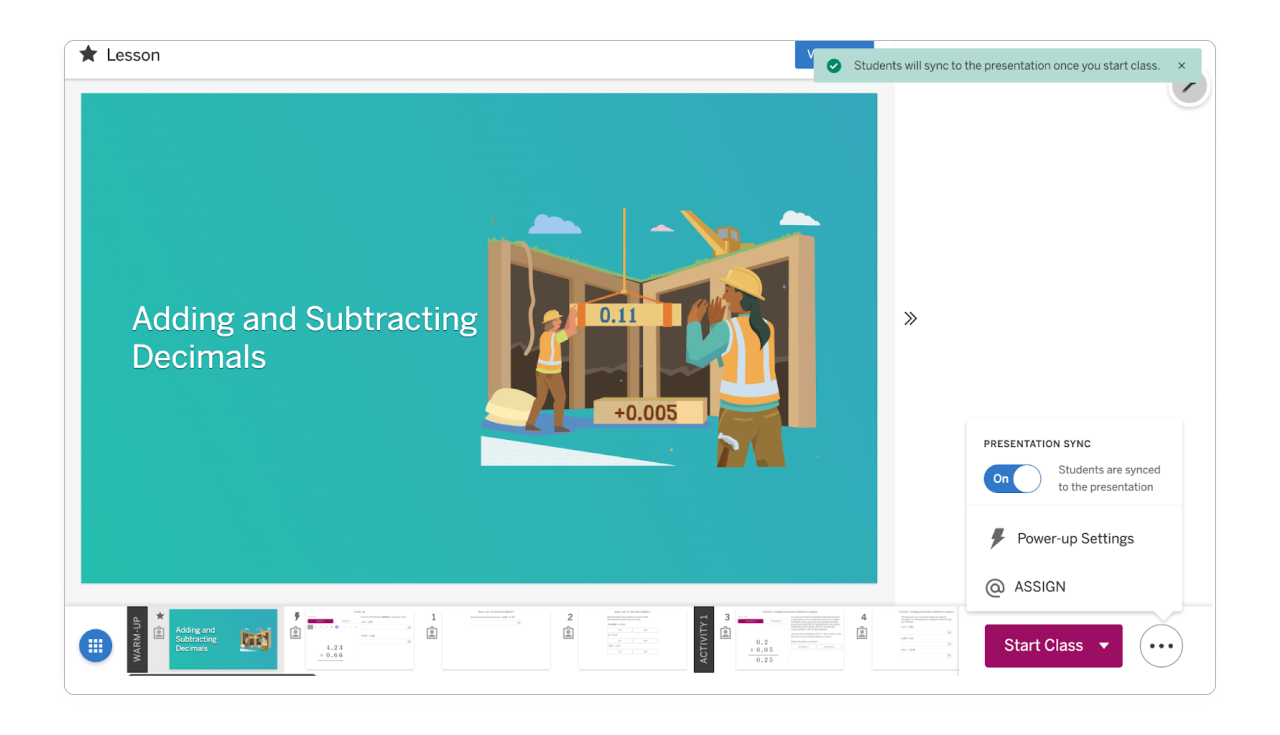This screenshot has height=735, width=1280.
Task: Click the lightning bolt icon on Power-up slide
Action: pos(296,617)
